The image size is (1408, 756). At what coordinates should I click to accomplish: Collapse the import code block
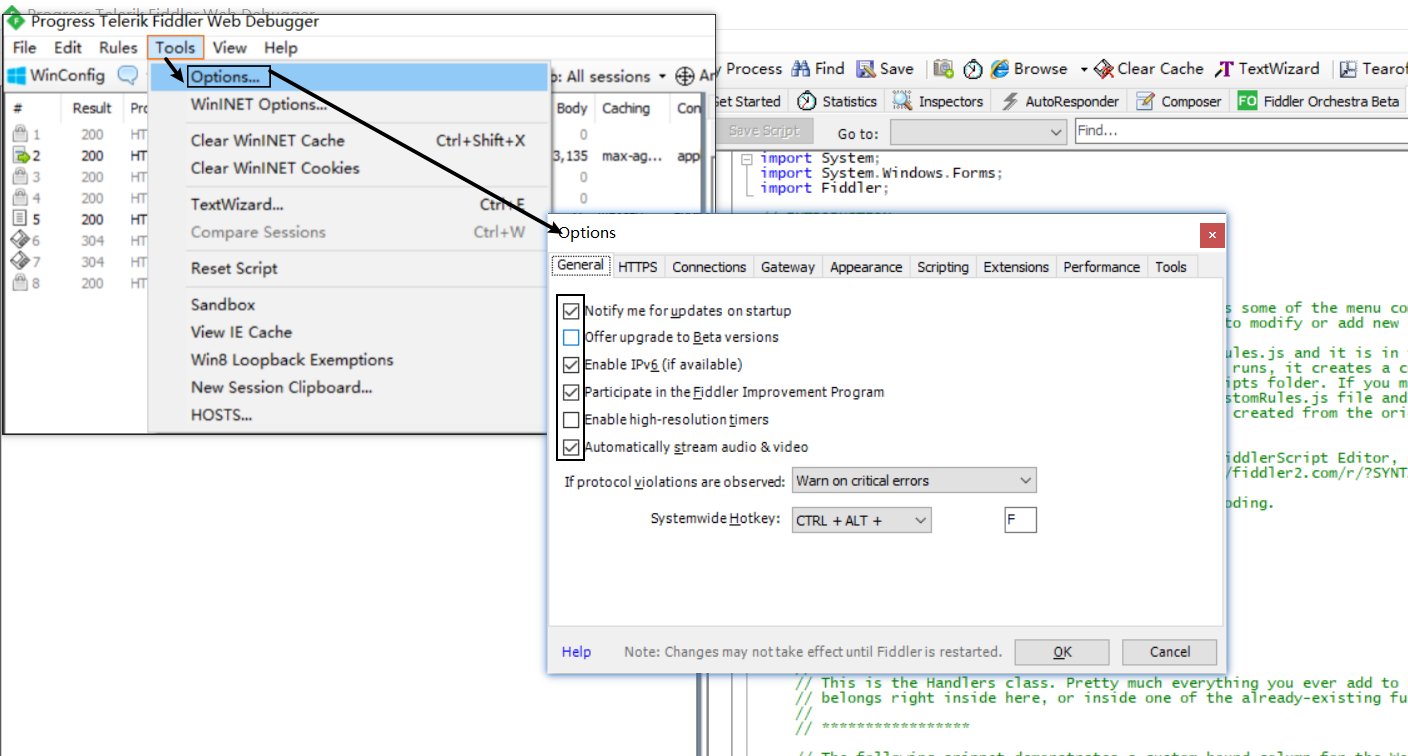747,158
